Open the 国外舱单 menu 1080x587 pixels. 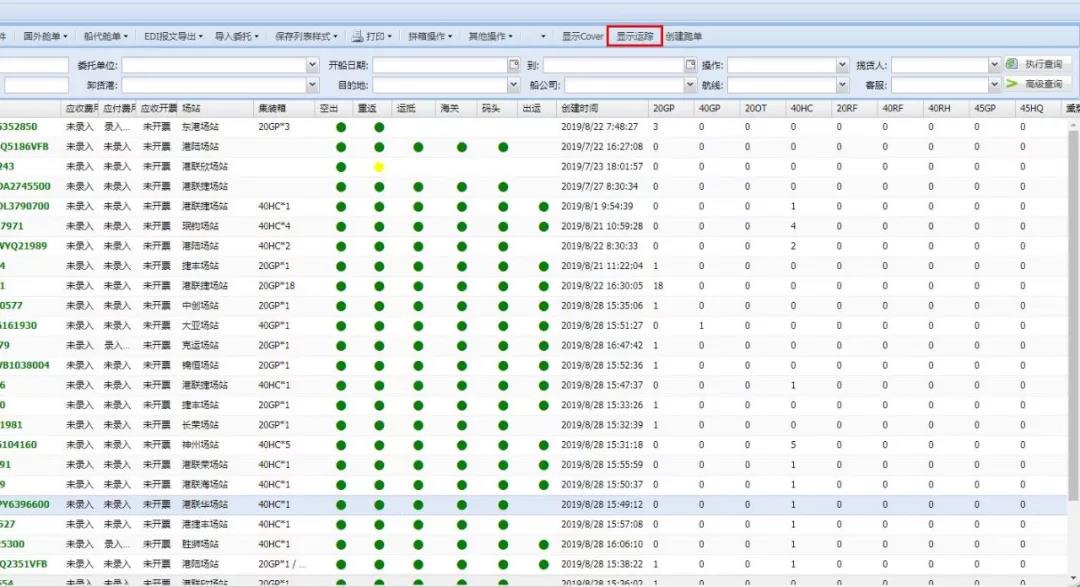(x=45, y=36)
